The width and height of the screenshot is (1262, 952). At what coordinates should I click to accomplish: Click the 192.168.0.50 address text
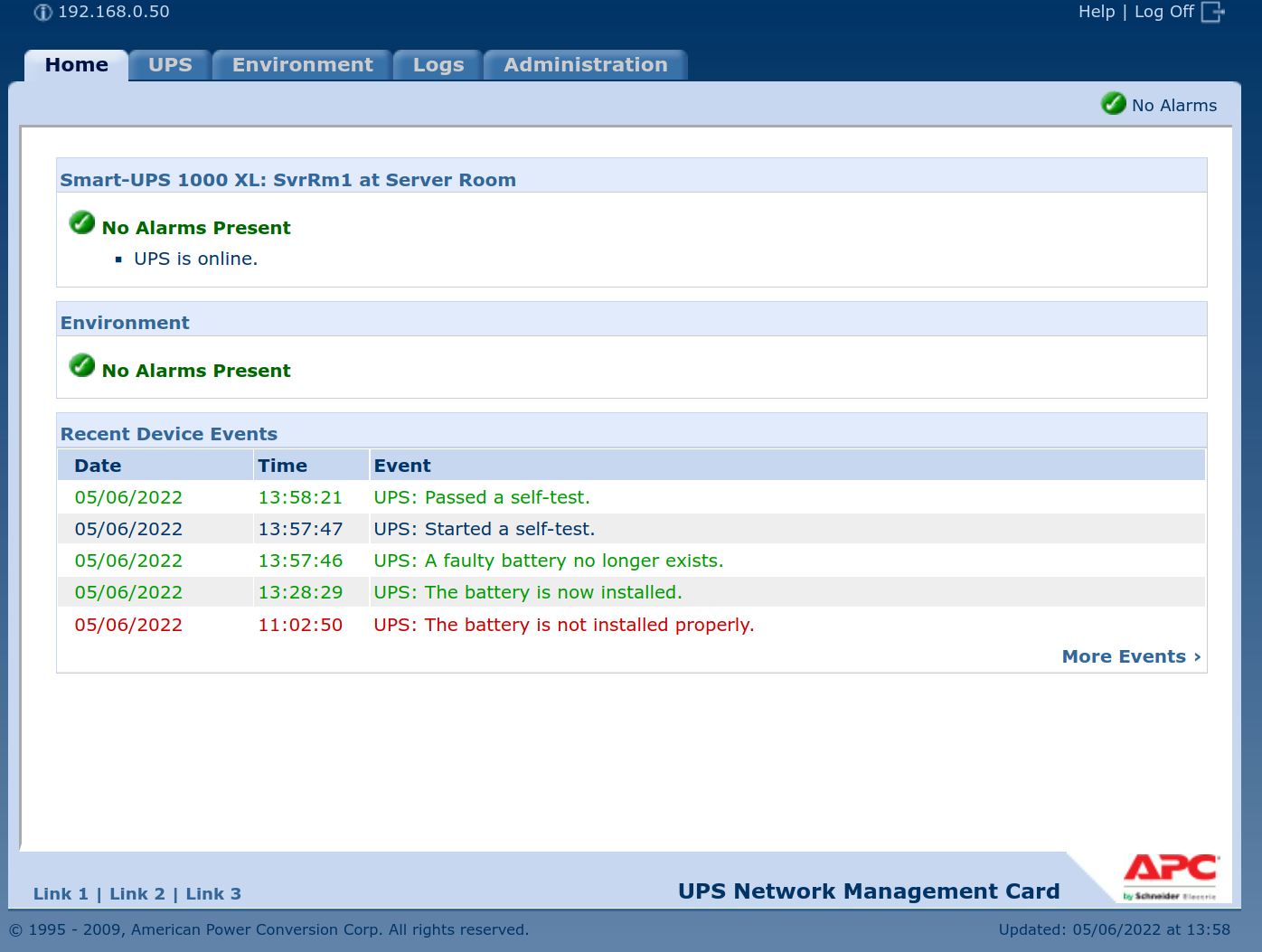click(114, 12)
